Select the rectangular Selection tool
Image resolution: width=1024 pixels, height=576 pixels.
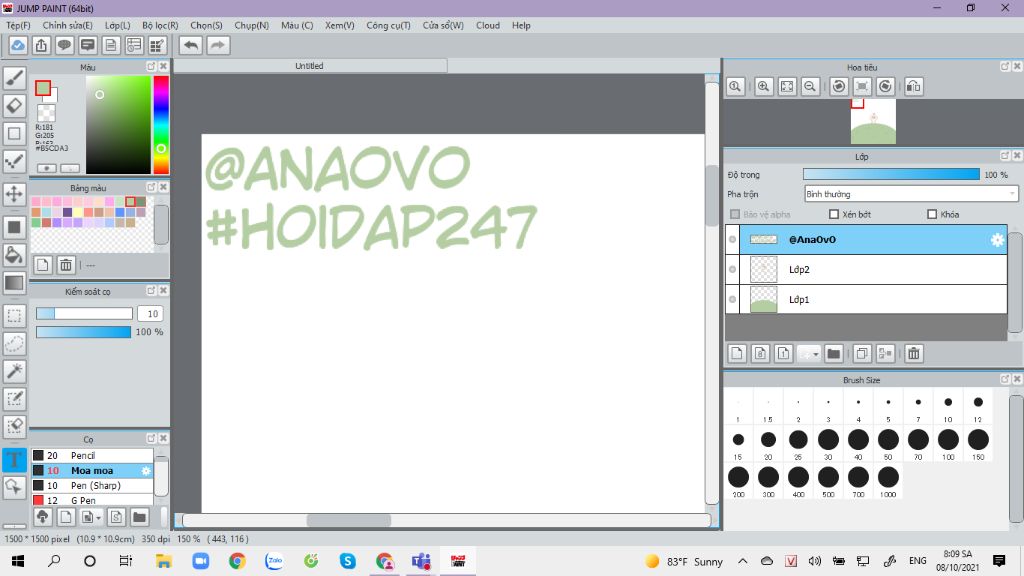coord(14,316)
